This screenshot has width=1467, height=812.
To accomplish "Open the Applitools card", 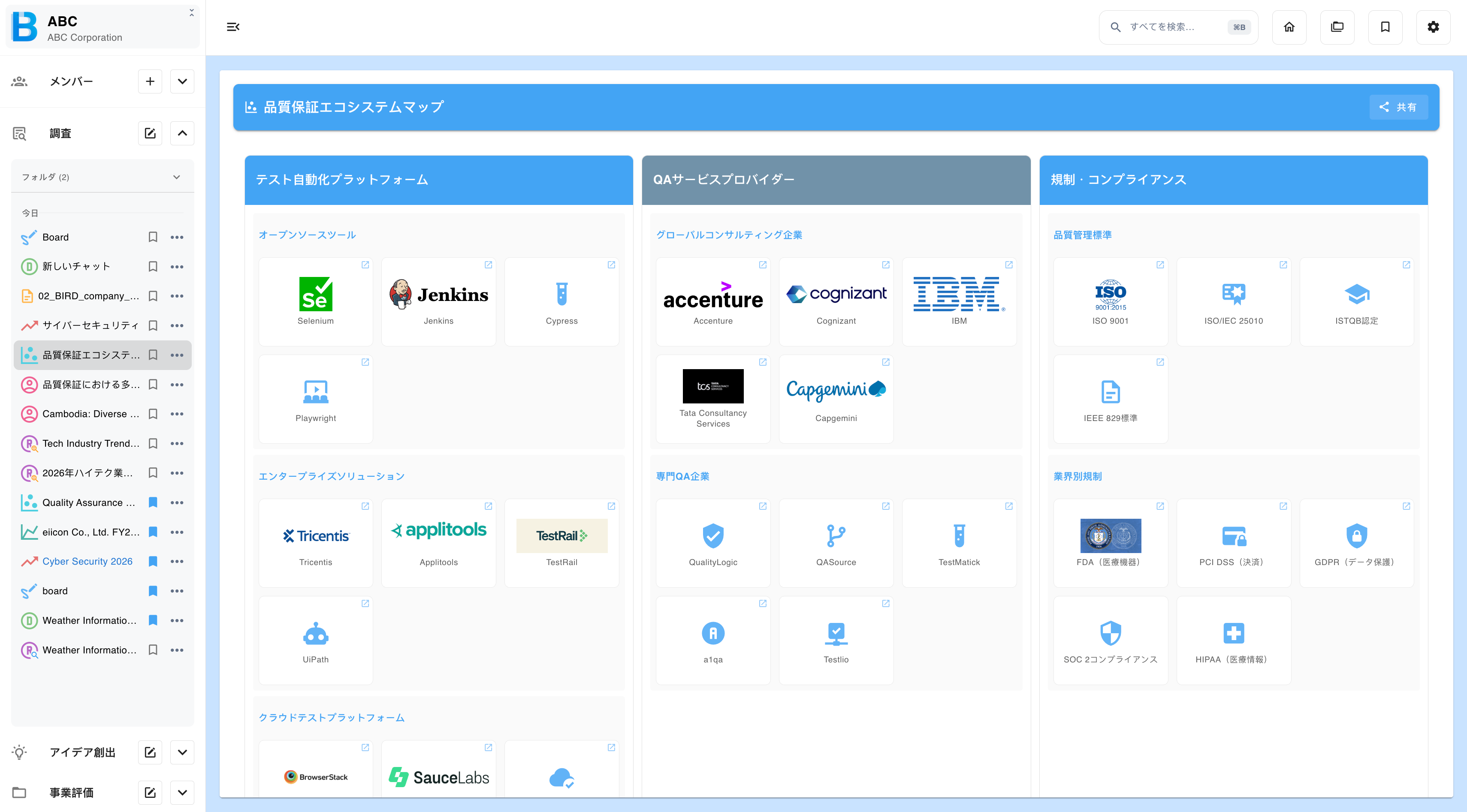I will click(x=438, y=543).
